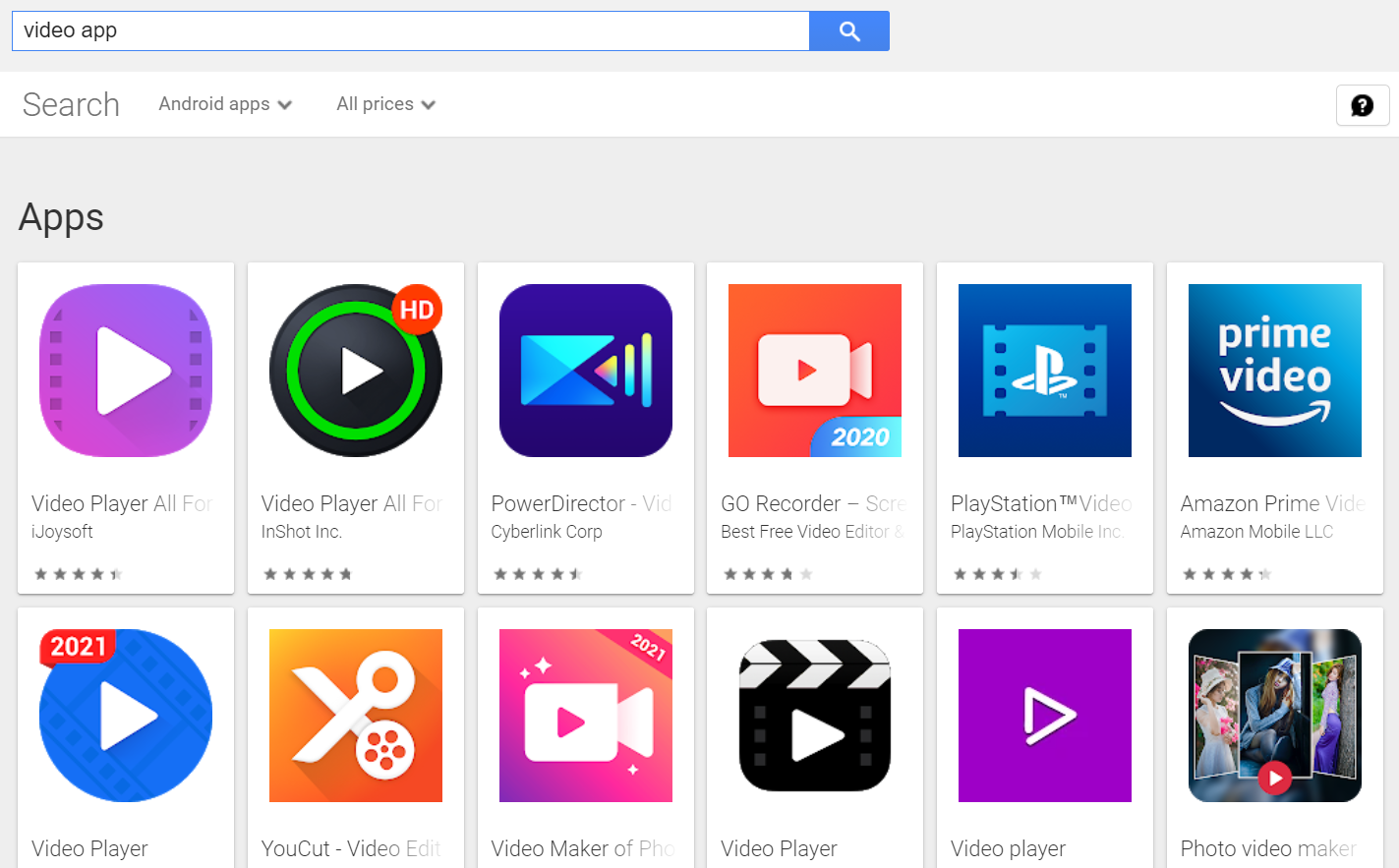
Task: Expand the All prices dropdown
Action: (385, 104)
